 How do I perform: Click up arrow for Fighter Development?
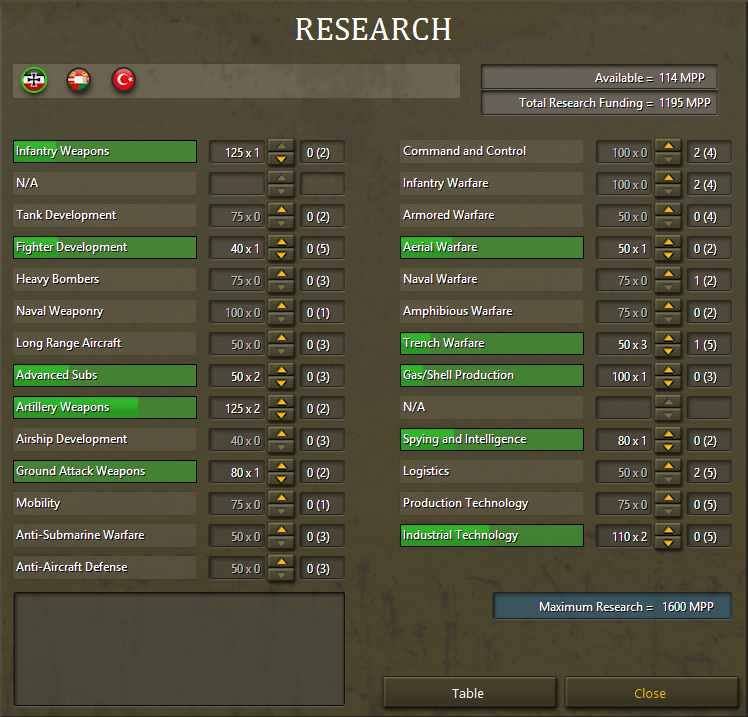pos(281,242)
